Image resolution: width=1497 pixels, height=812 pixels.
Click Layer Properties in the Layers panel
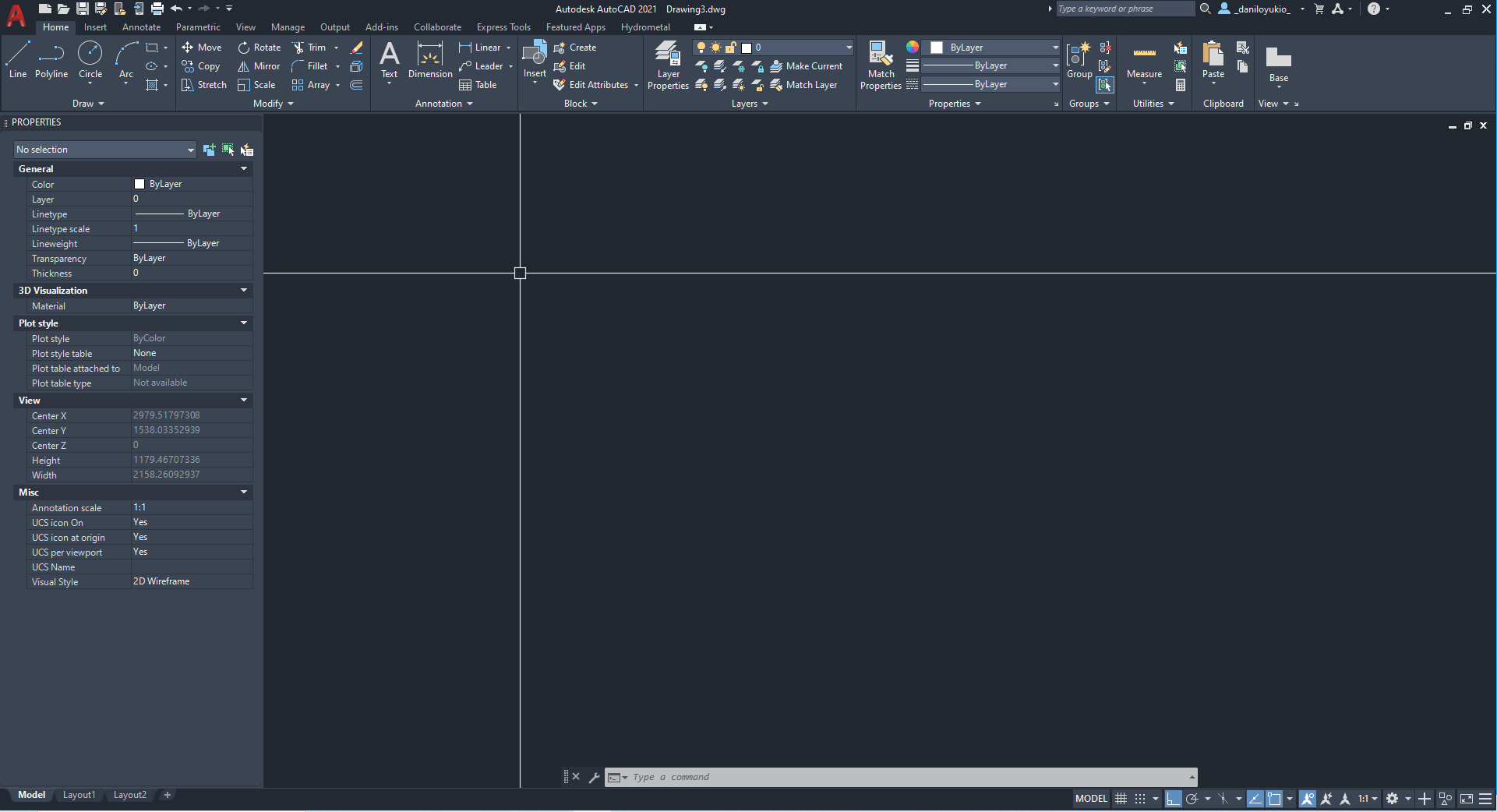tap(667, 66)
